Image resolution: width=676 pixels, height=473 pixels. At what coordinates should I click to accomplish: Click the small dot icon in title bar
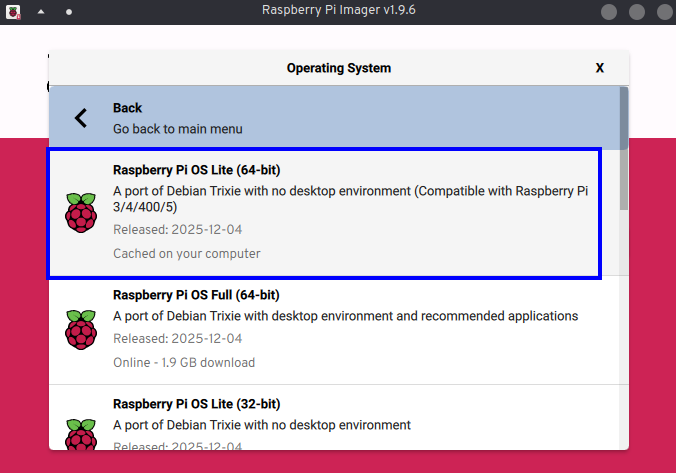[x=68, y=12]
